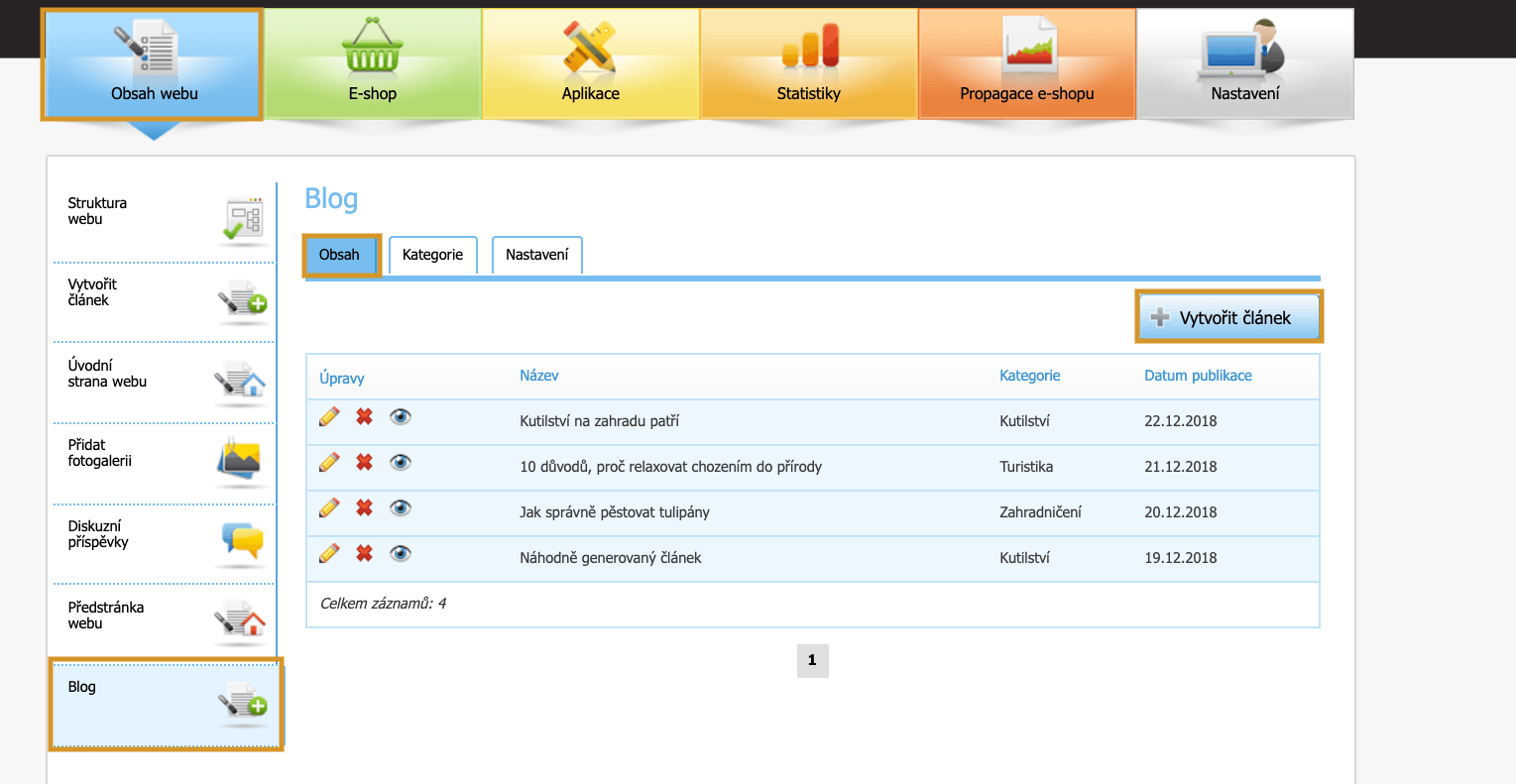This screenshot has height=784, width=1516.
Task: Select Přidat fotogalerii label in sidebar
Action: pos(99,453)
